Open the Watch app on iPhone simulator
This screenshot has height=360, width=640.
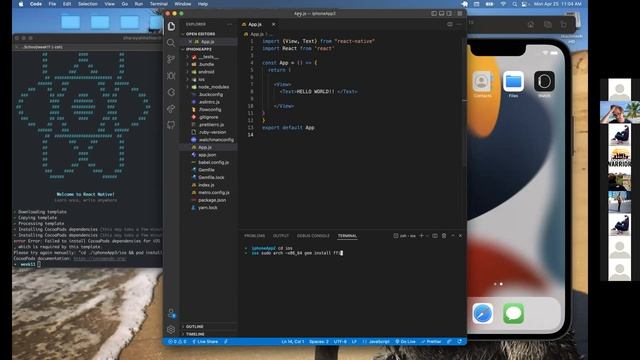click(x=544, y=81)
